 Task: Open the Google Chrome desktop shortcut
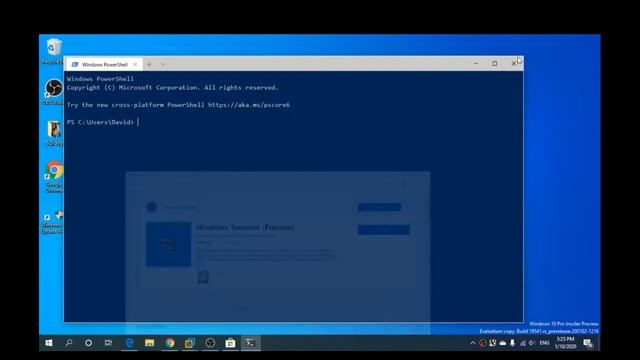54,177
